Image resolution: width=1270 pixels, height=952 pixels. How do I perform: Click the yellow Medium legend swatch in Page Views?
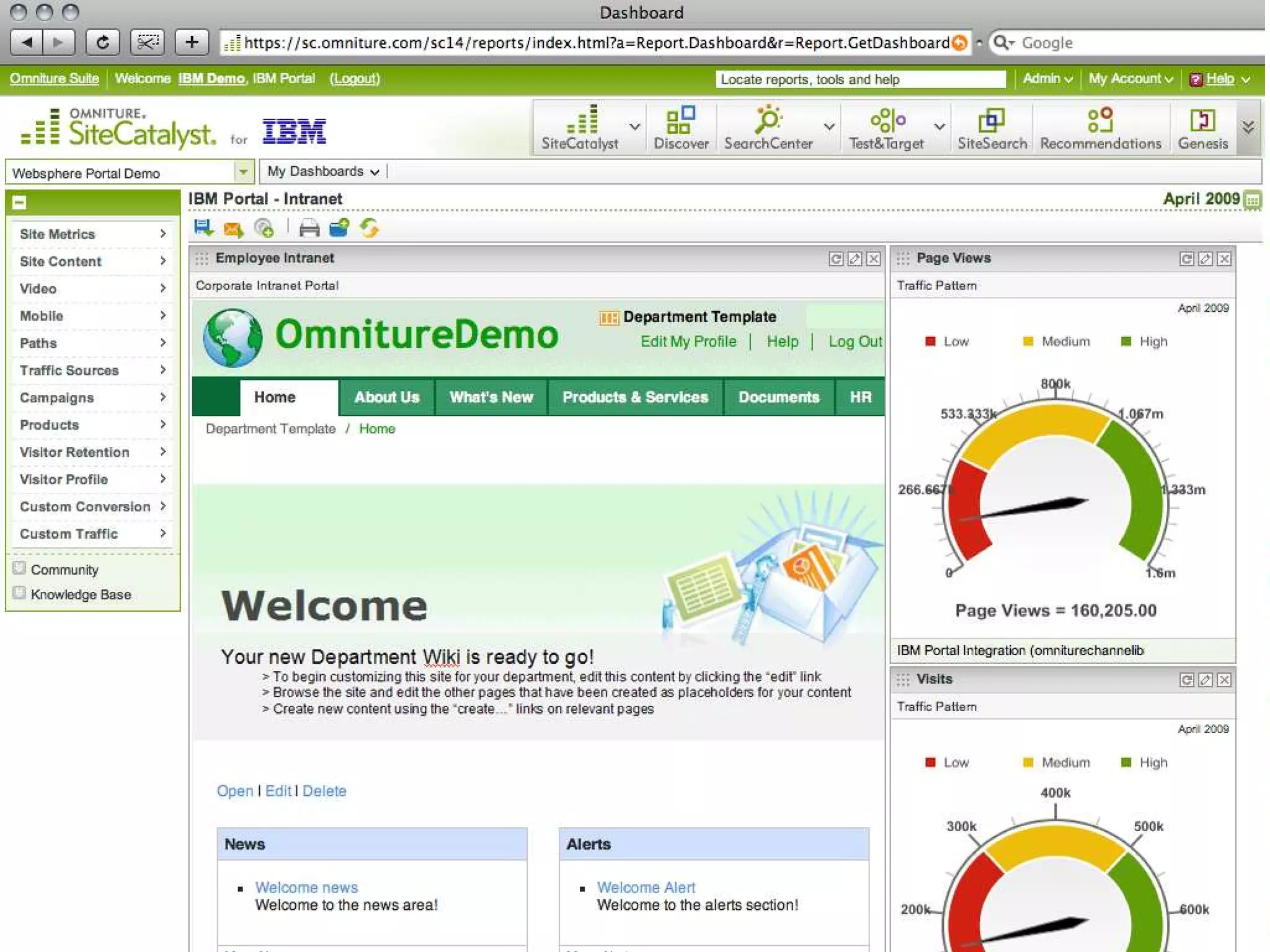[1028, 342]
